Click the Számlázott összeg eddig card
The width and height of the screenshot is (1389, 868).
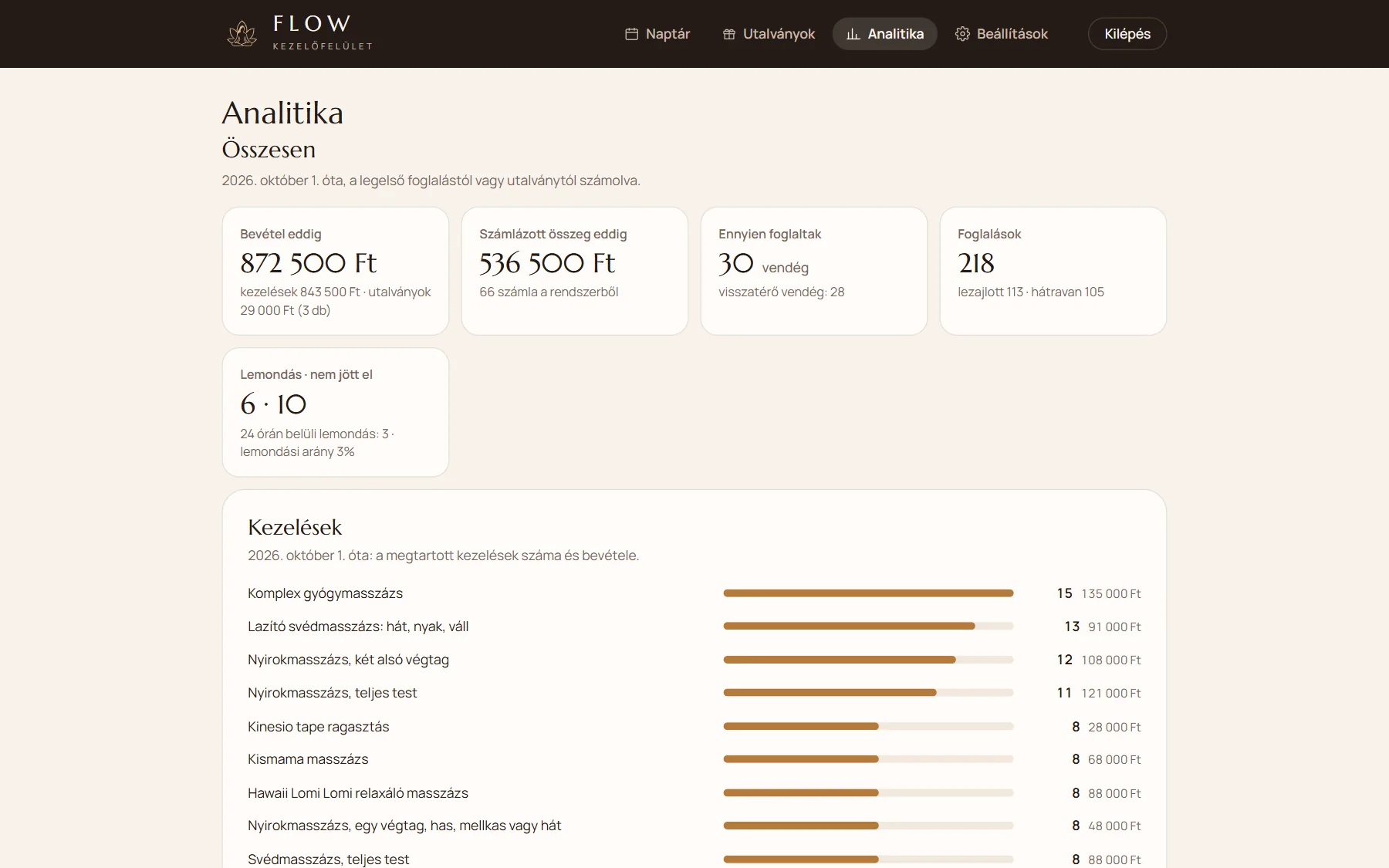coord(575,271)
